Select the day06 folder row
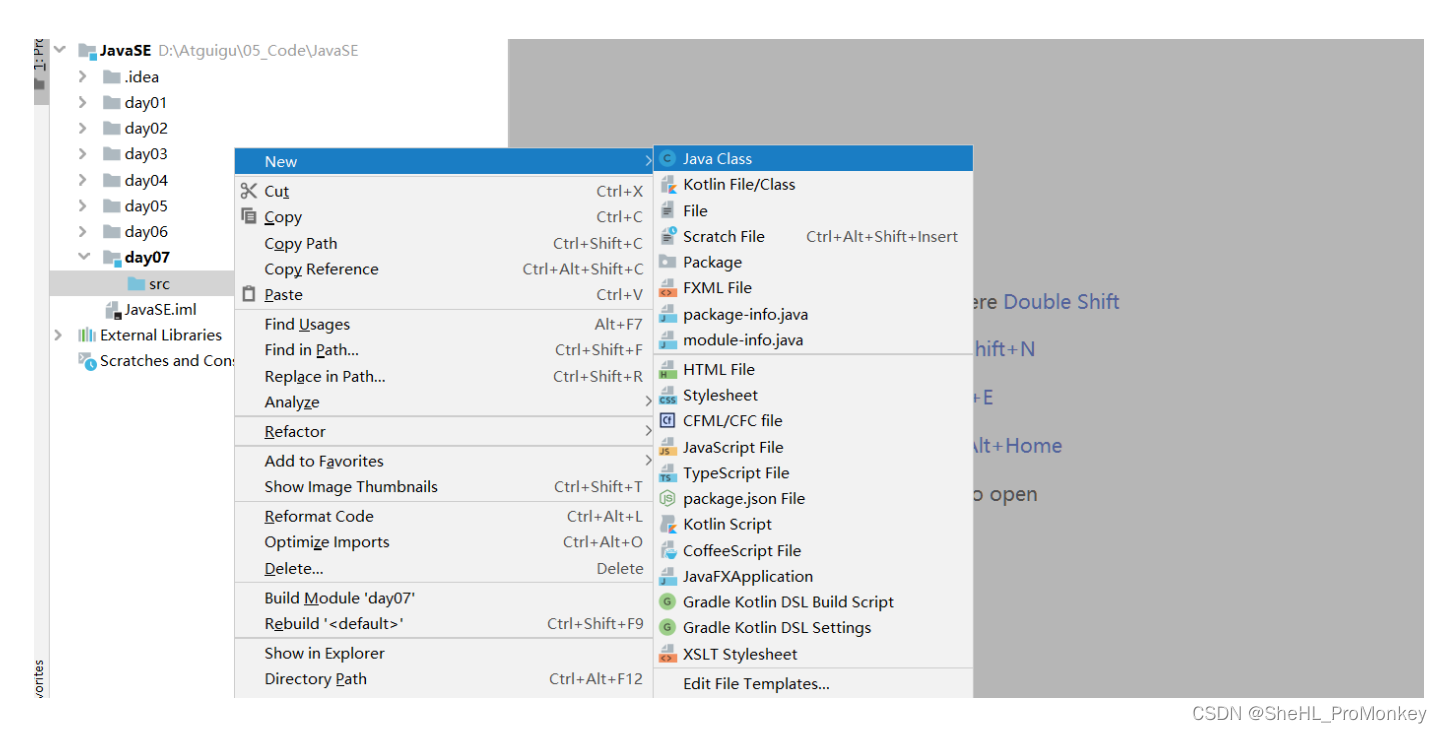This screenshot has height=733, width=1442. click(x=142, y=232)
